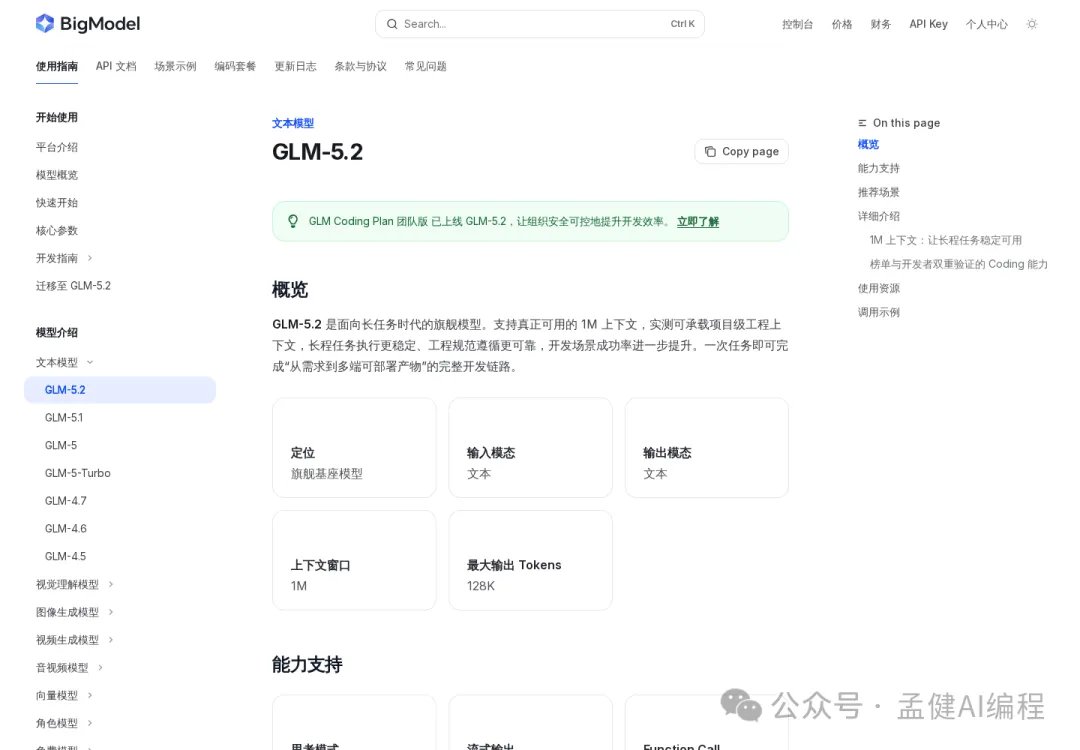The image size is (1080, 750).
Task: Jump to 1M 上下文 section link
Action: coord(945,240)
